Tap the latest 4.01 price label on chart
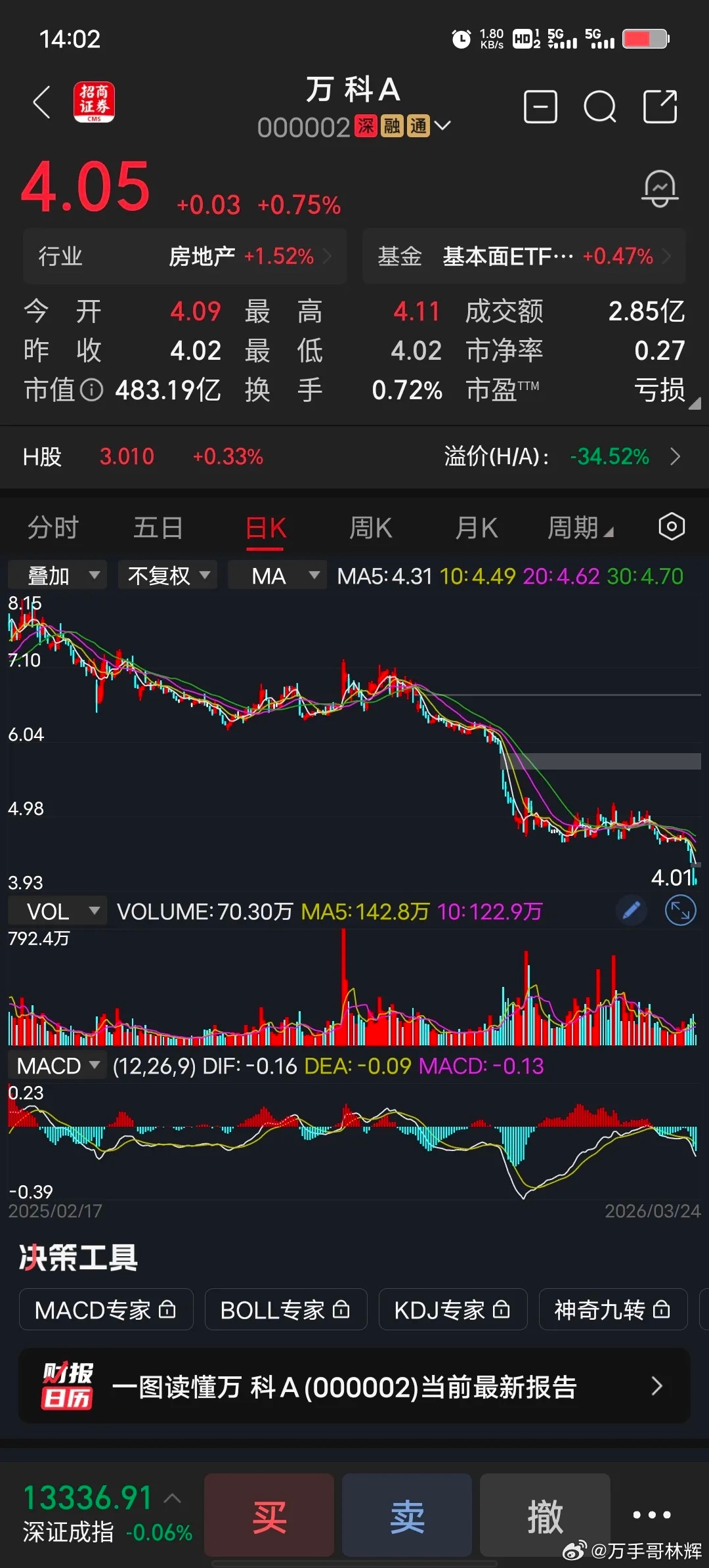The height and width of the screenshot is (1568, 709). point(672,877)
